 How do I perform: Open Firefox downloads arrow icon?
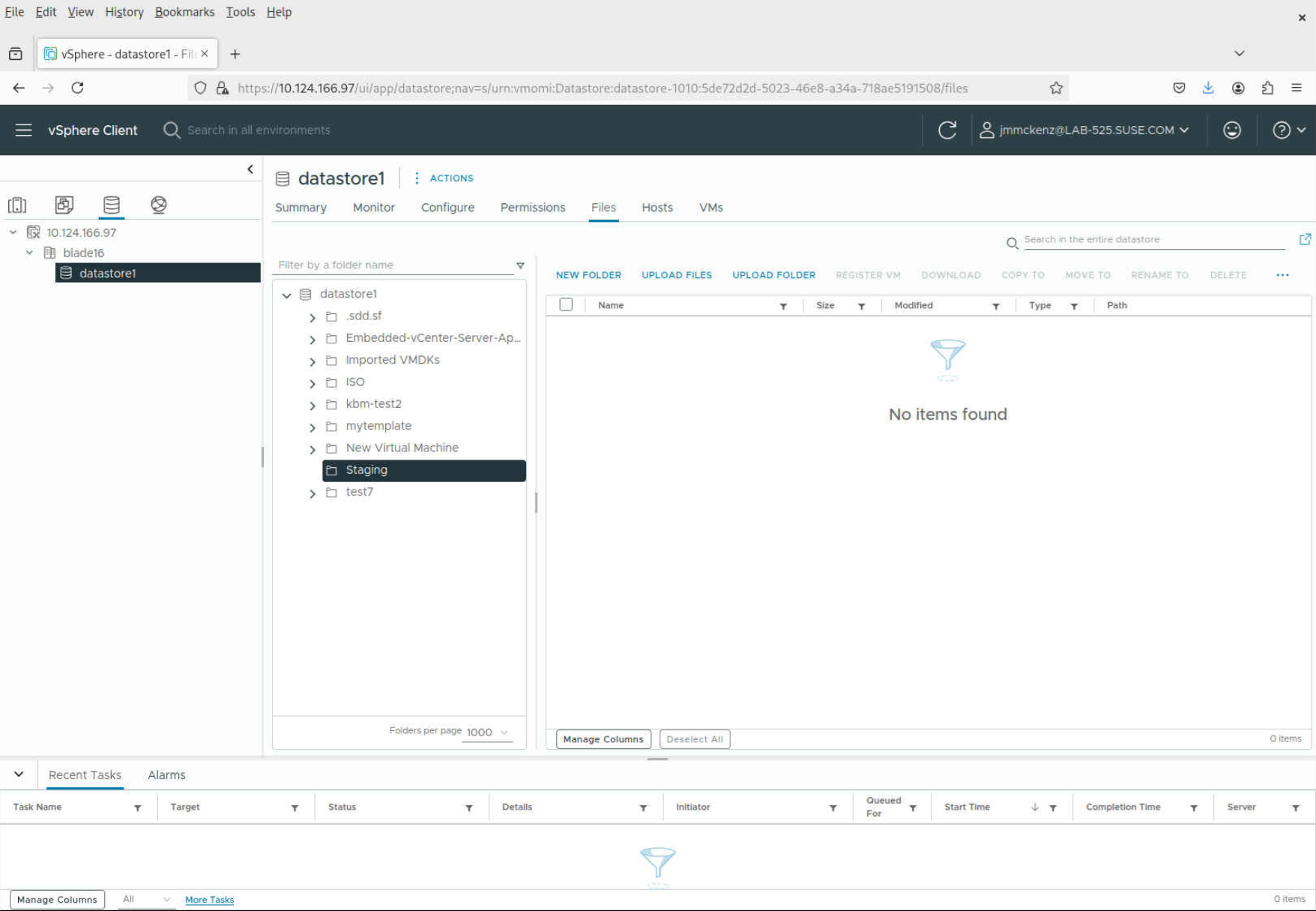pos(1208,88)
